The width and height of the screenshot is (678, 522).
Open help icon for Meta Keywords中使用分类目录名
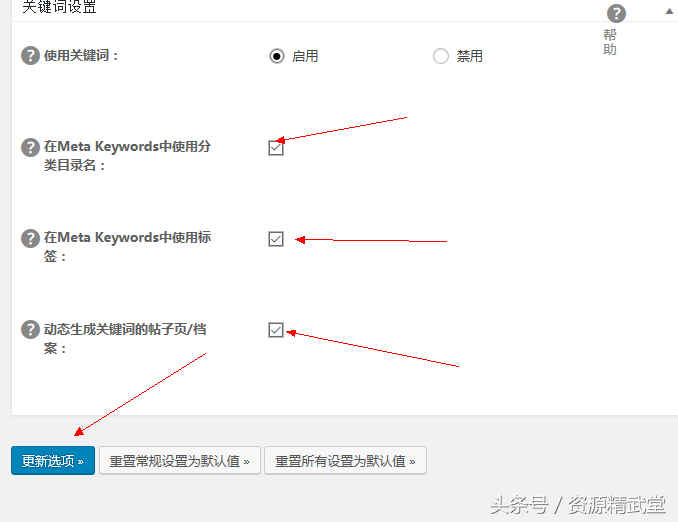coord(30,147)
